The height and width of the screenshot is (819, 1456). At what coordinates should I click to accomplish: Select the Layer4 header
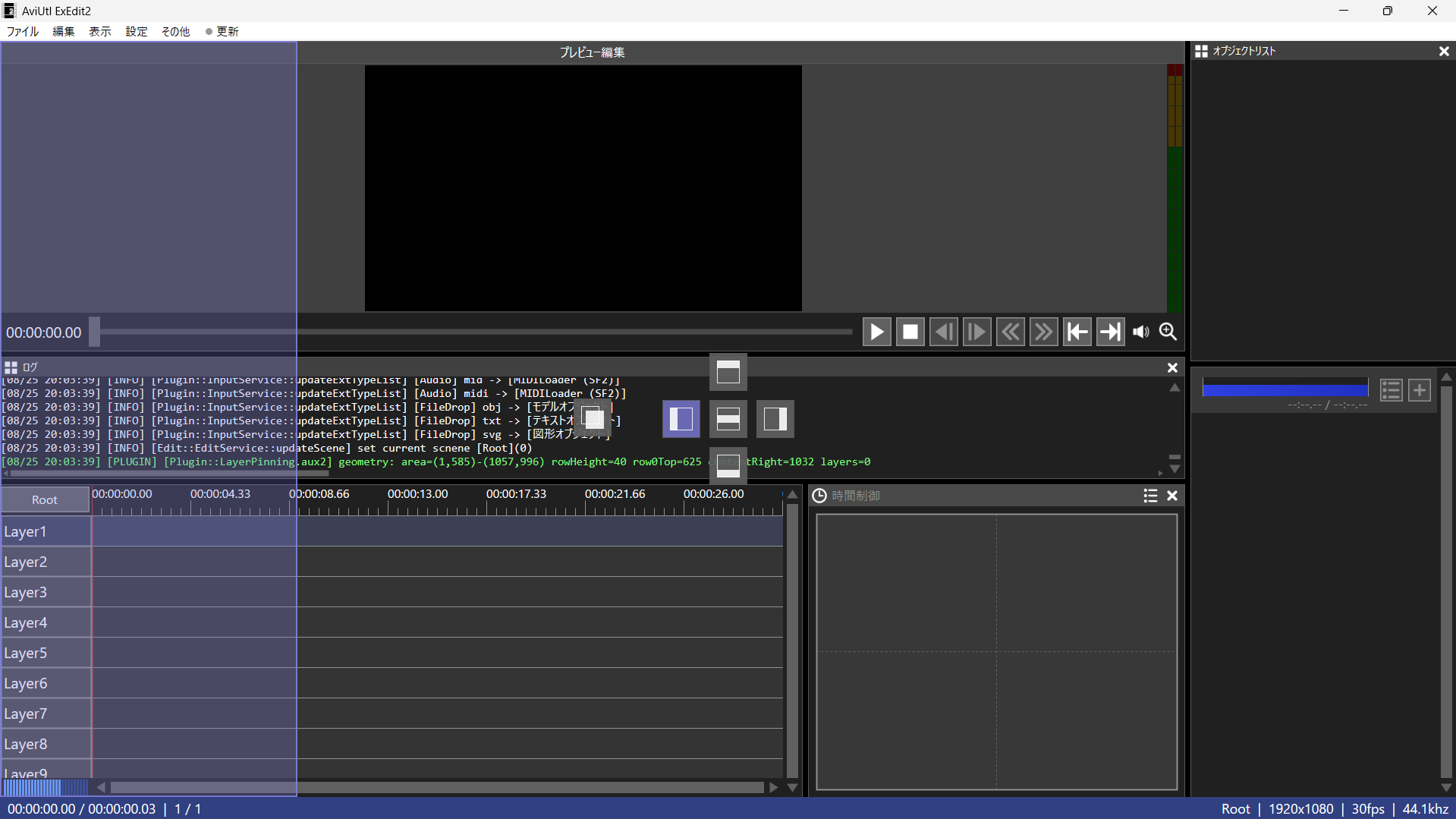pyautogui.click(x=46, y=622)
